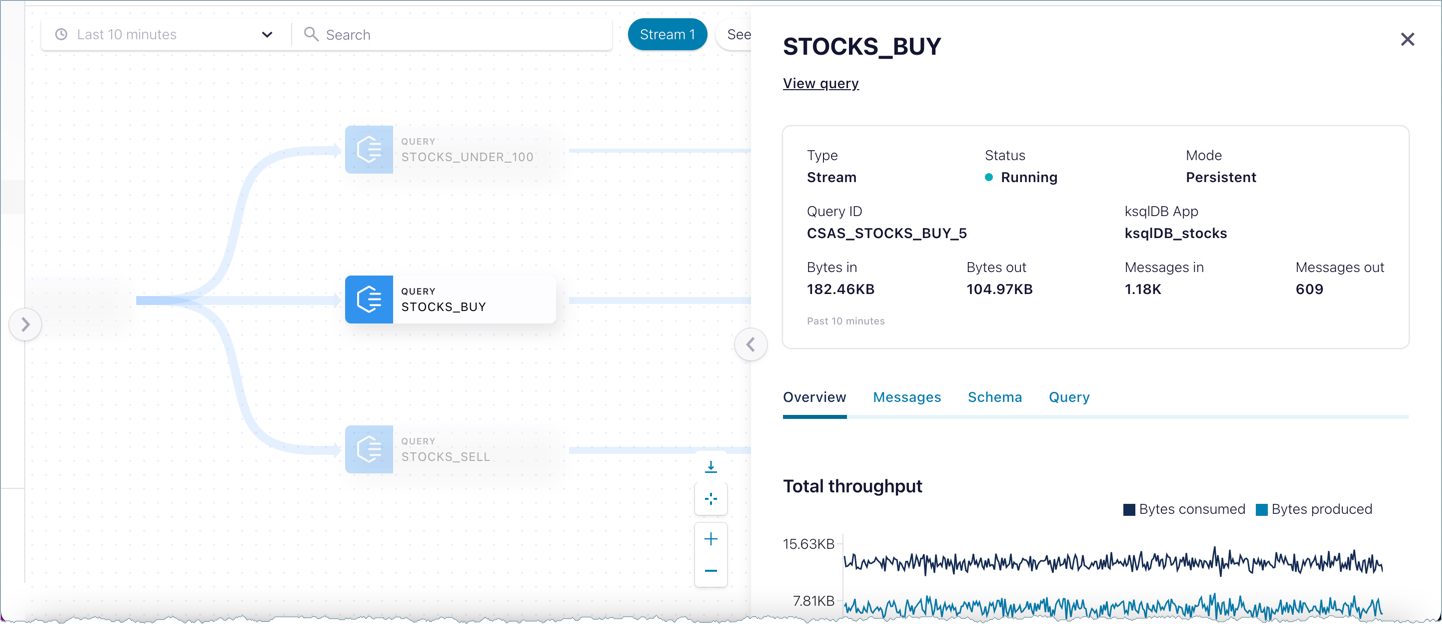Click the STOCKS_BUY query node icon
Viewport: 1442px width, 624px height.
click(369, 300)
